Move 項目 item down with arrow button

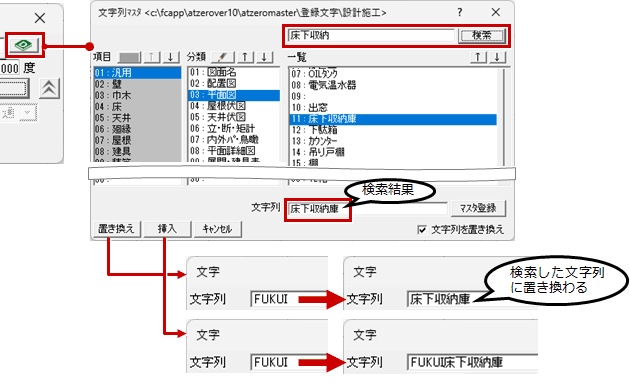[x=171, y=57]
